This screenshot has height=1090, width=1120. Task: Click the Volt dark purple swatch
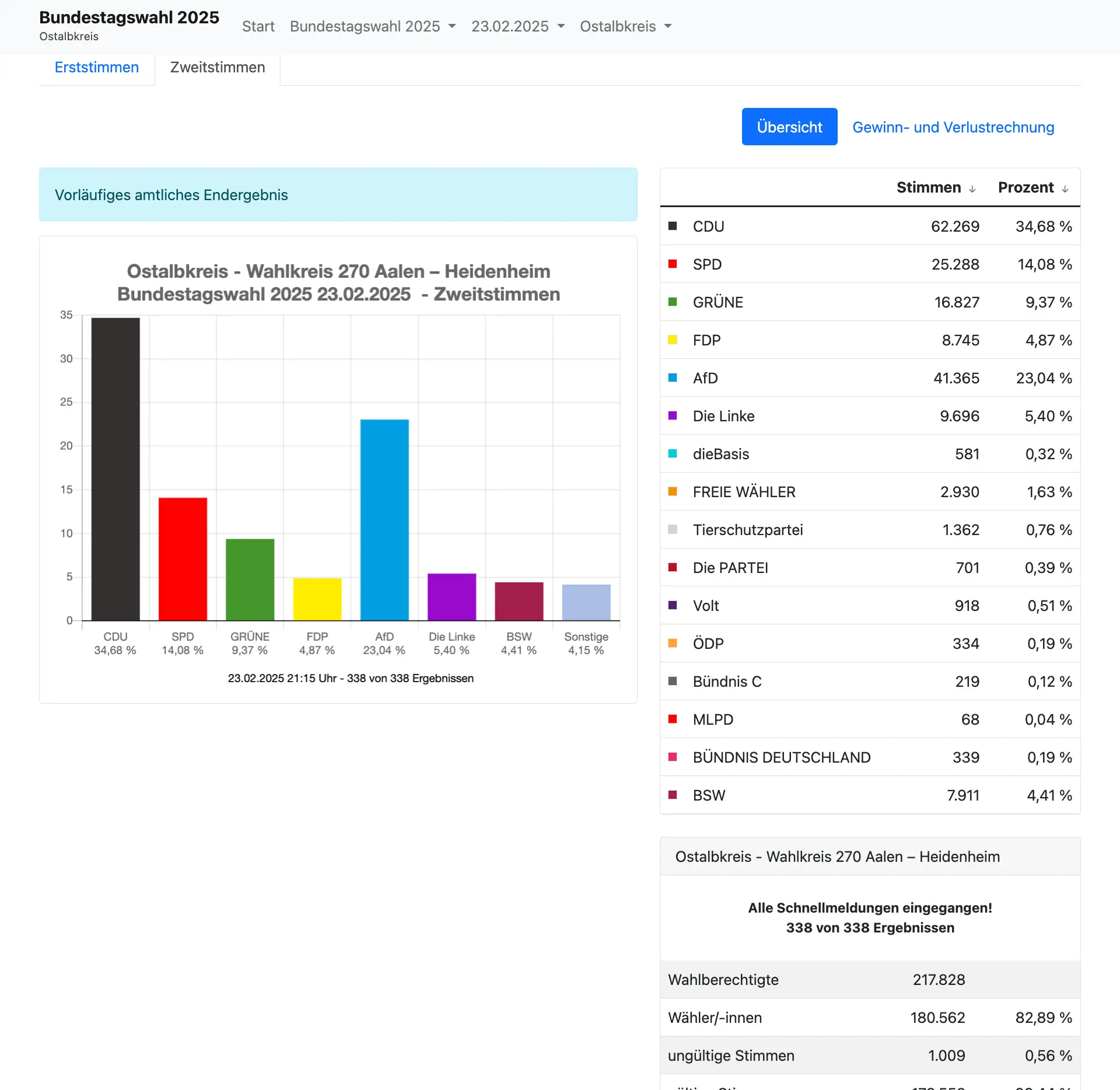[673, 605]
